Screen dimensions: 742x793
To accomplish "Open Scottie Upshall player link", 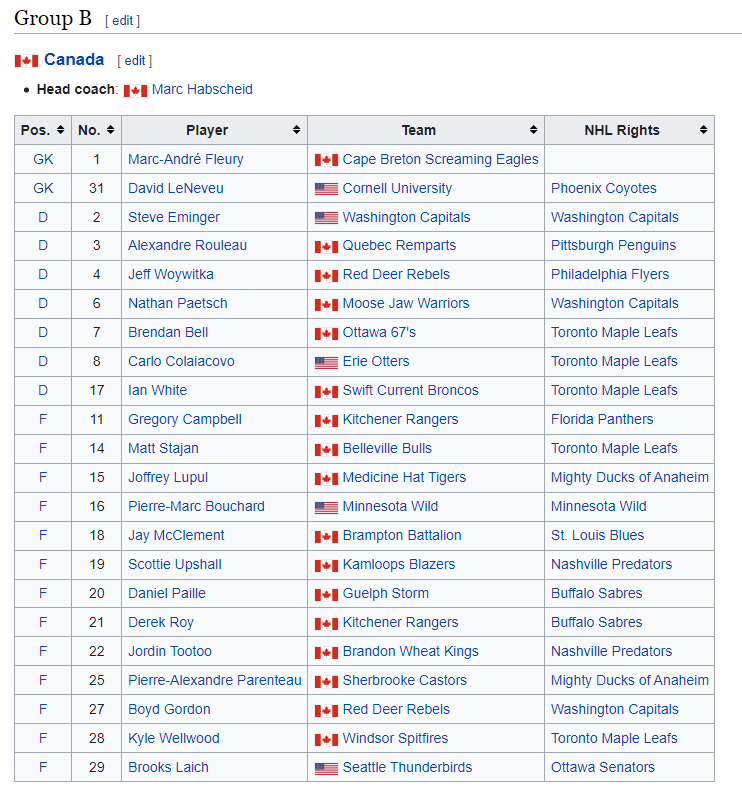I will pos(175,564).
